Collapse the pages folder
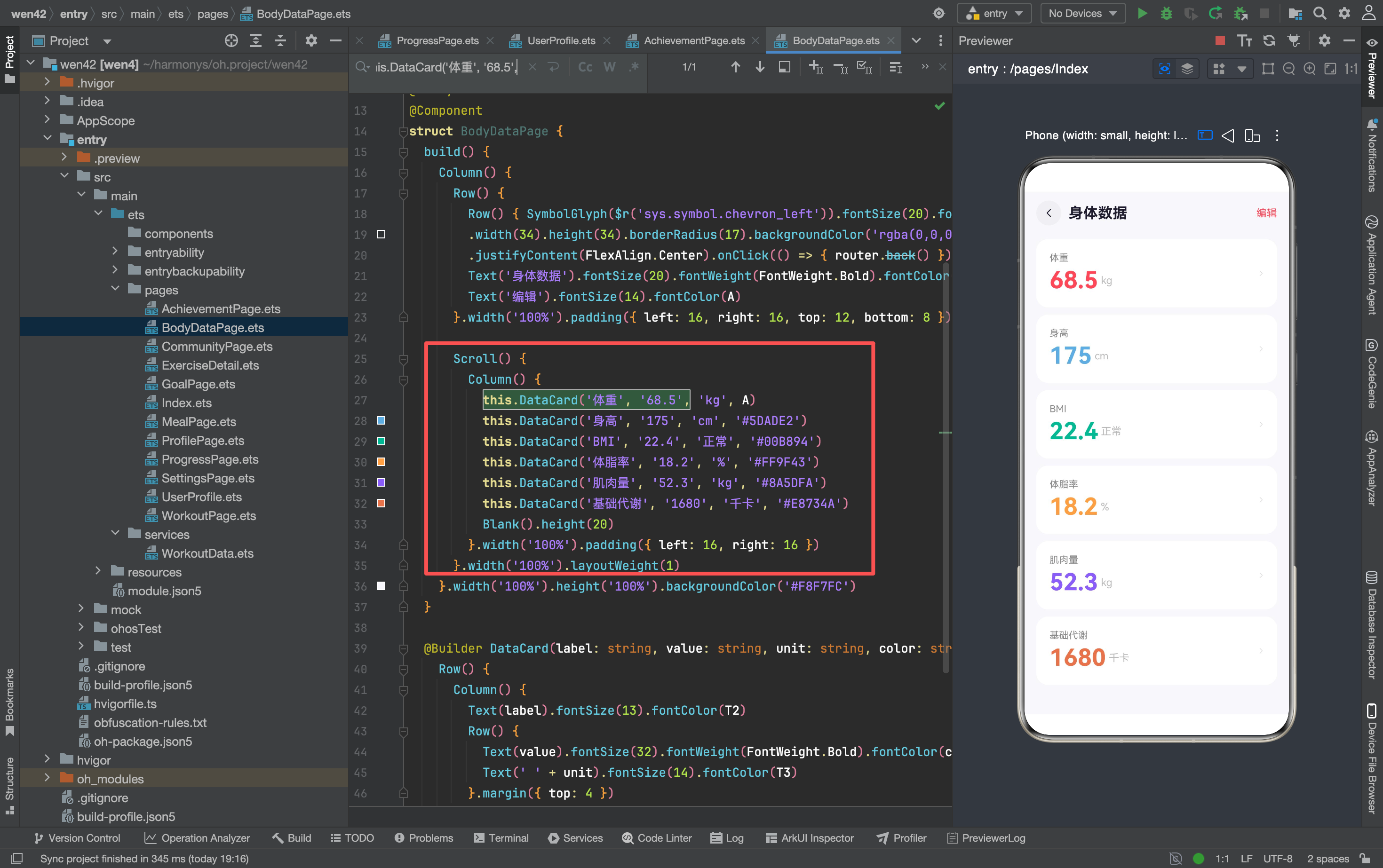Viewport: 1383px width, 868px height. coord(115,289)
